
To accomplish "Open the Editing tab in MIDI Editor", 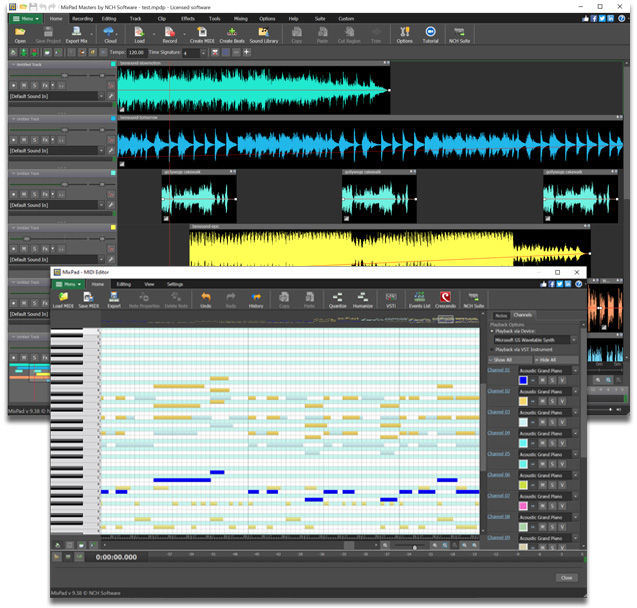I will [124, 284].
